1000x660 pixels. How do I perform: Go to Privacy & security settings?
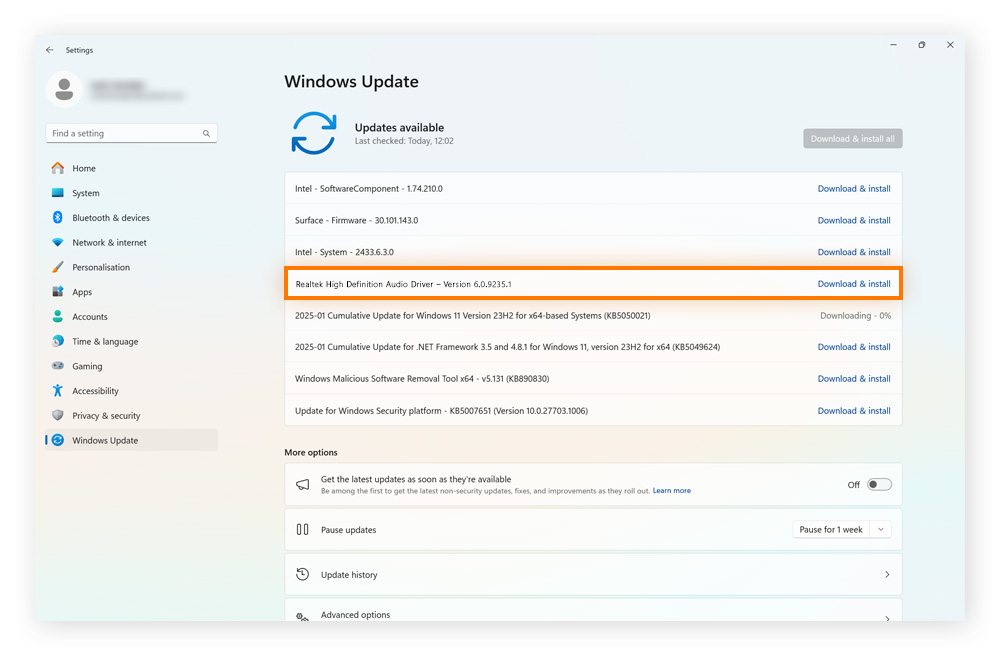(x=131, y=416)
